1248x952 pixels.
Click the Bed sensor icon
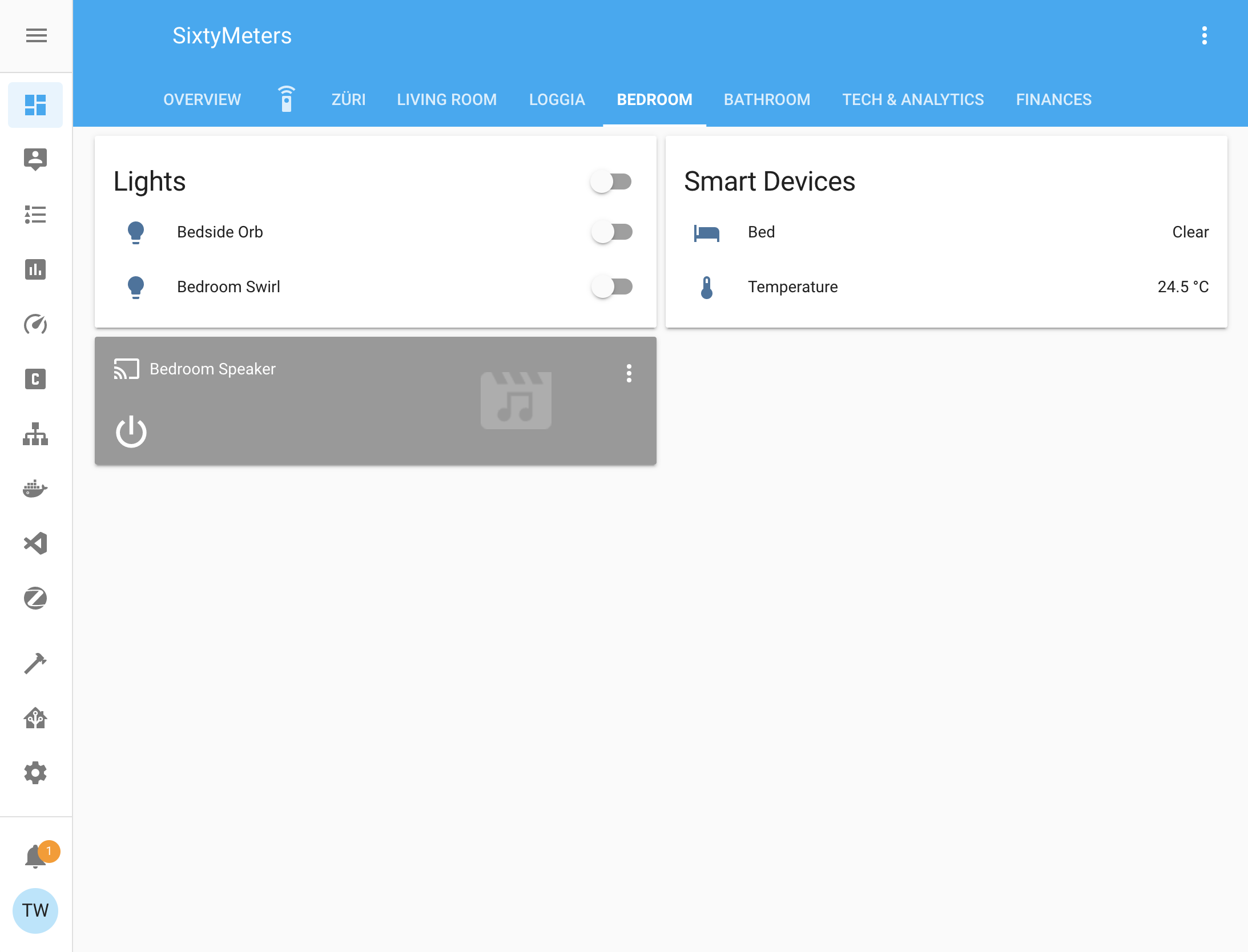pos(707,232)
